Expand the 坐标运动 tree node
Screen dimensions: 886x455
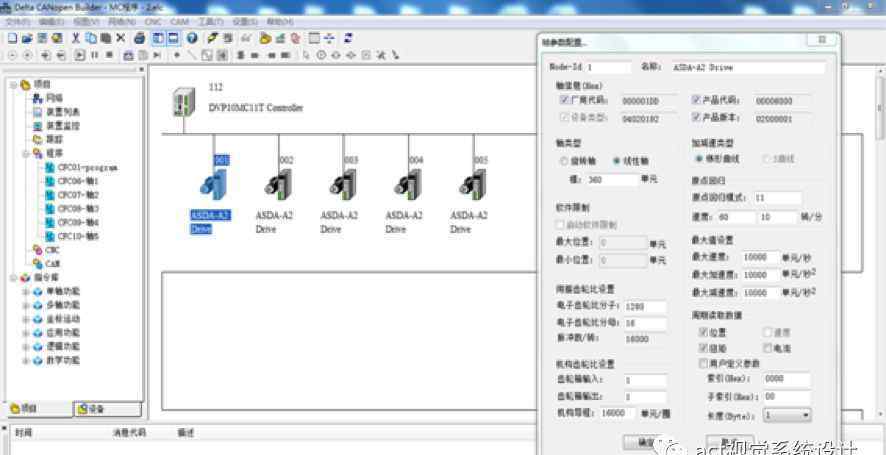[x=25, y=319]
